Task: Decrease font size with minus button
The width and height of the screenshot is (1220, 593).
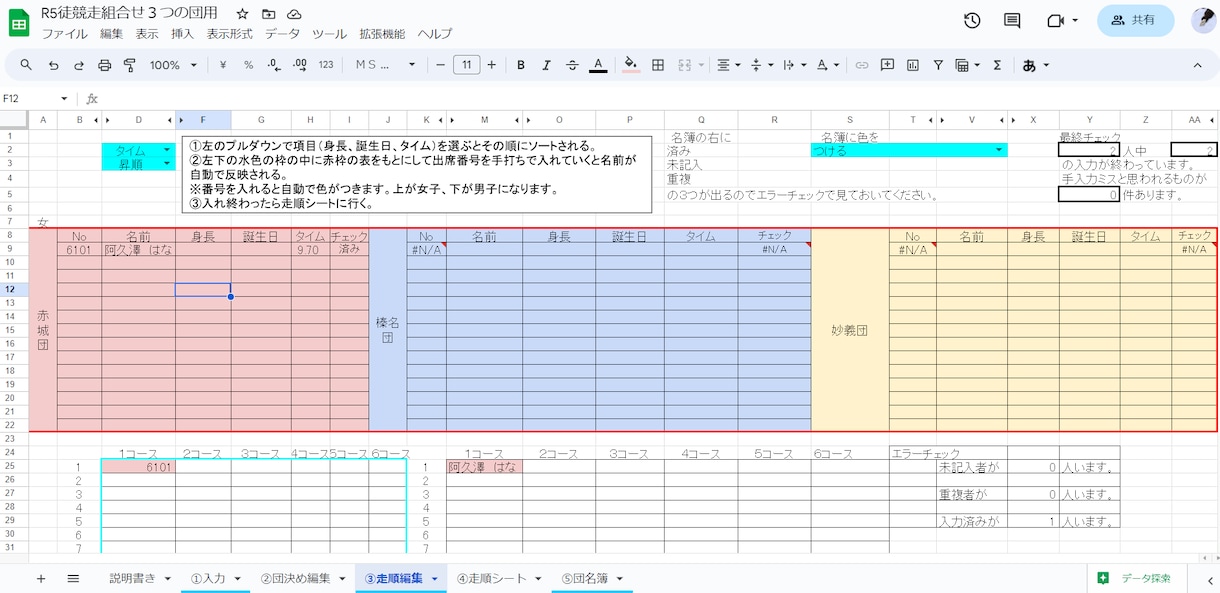Action: pyautogui.click(x=440, y=65)
